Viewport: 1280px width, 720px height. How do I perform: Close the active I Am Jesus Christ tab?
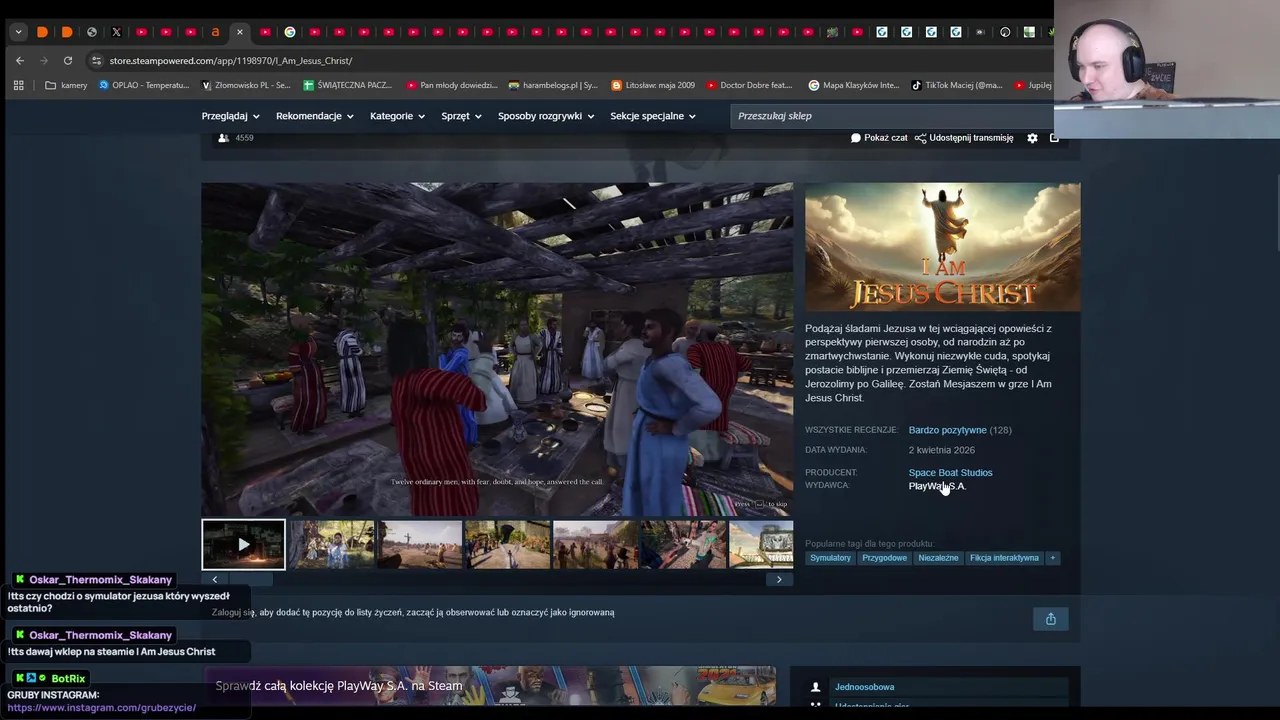coord(240,32)
